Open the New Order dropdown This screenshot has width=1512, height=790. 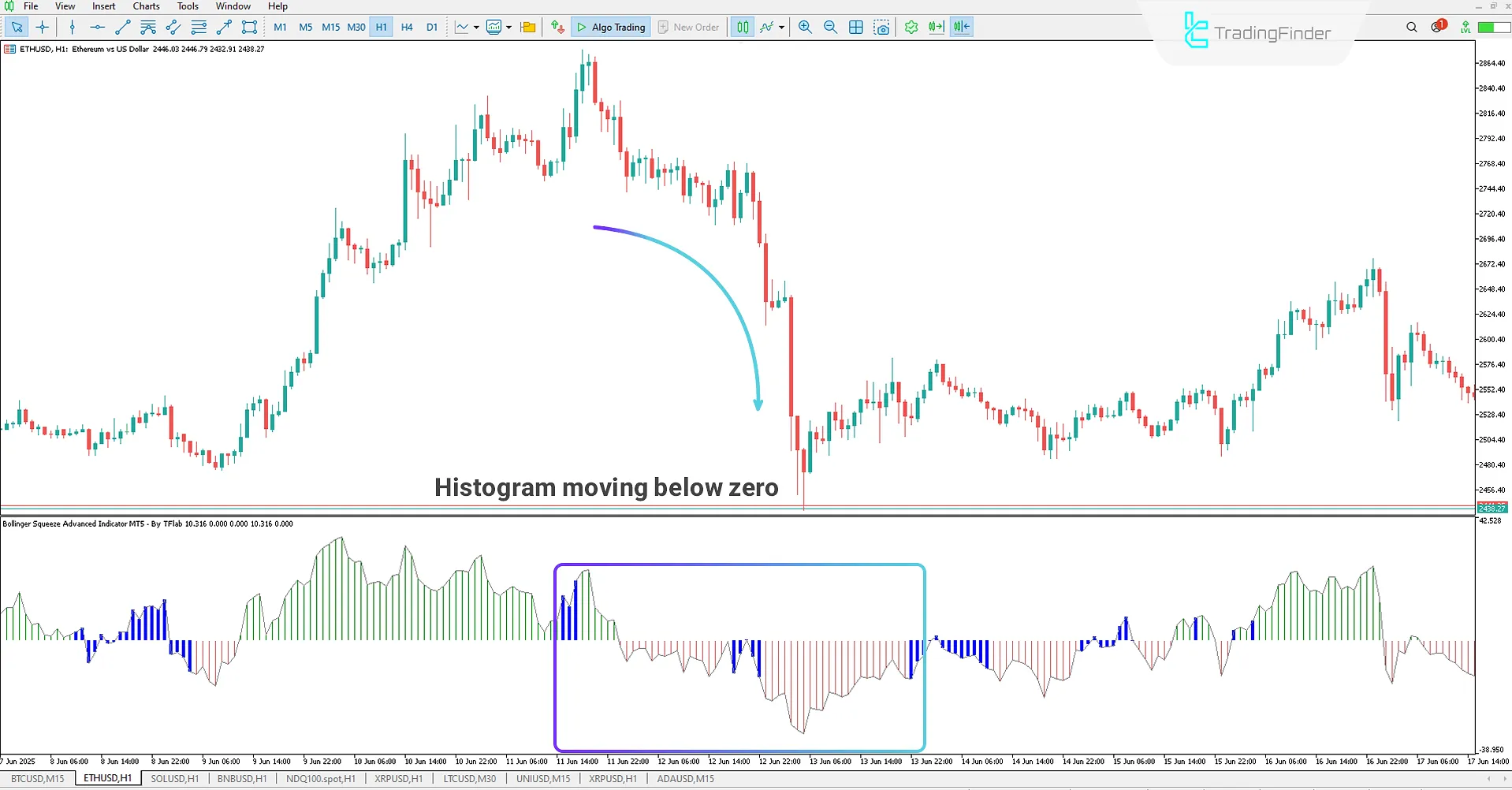coord(688,27)
